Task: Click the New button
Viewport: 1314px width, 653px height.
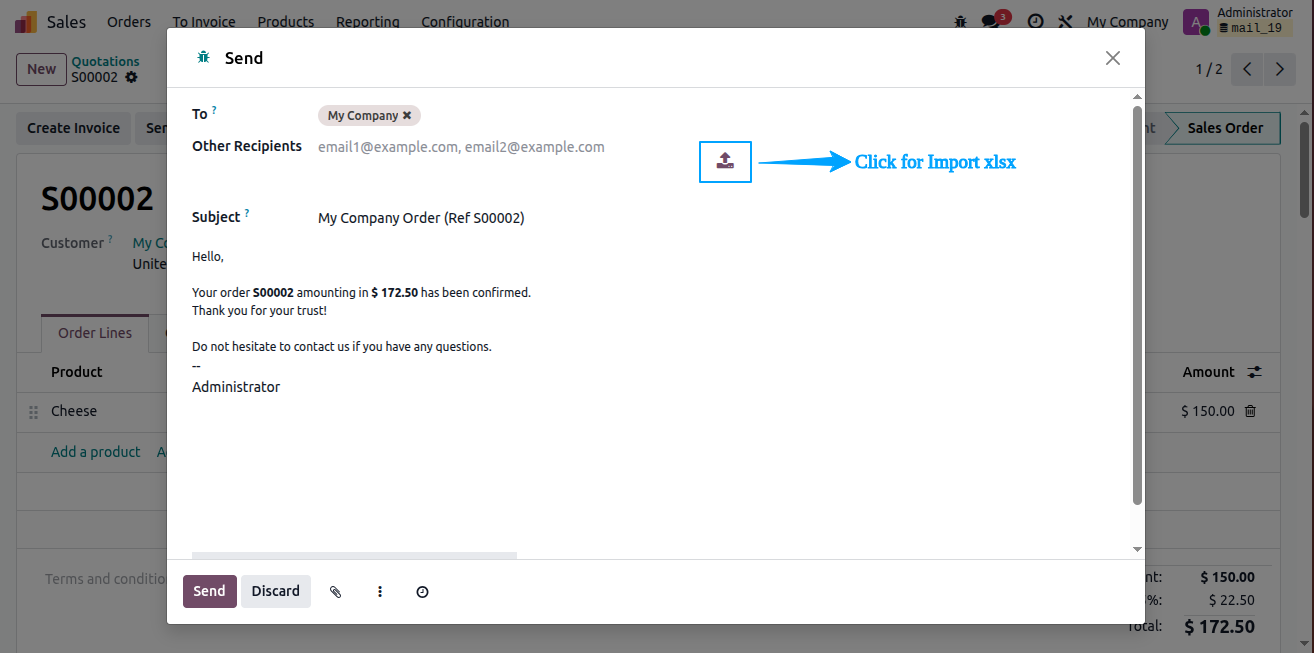Action: (x=41, y=69)
